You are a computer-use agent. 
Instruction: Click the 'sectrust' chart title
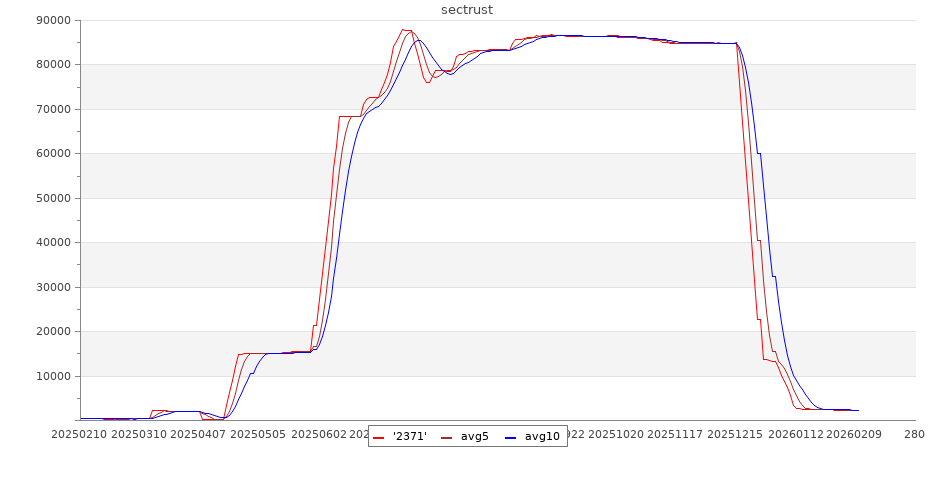[467, 10]
